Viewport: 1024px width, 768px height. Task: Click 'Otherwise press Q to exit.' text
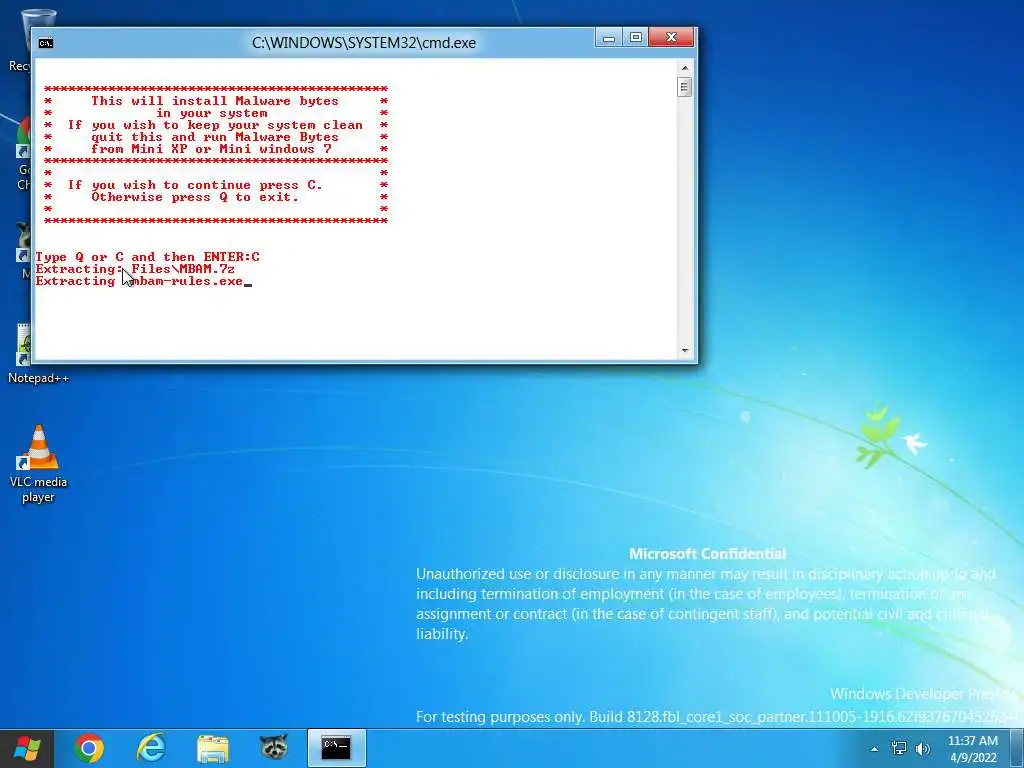[x=195, y=197]
